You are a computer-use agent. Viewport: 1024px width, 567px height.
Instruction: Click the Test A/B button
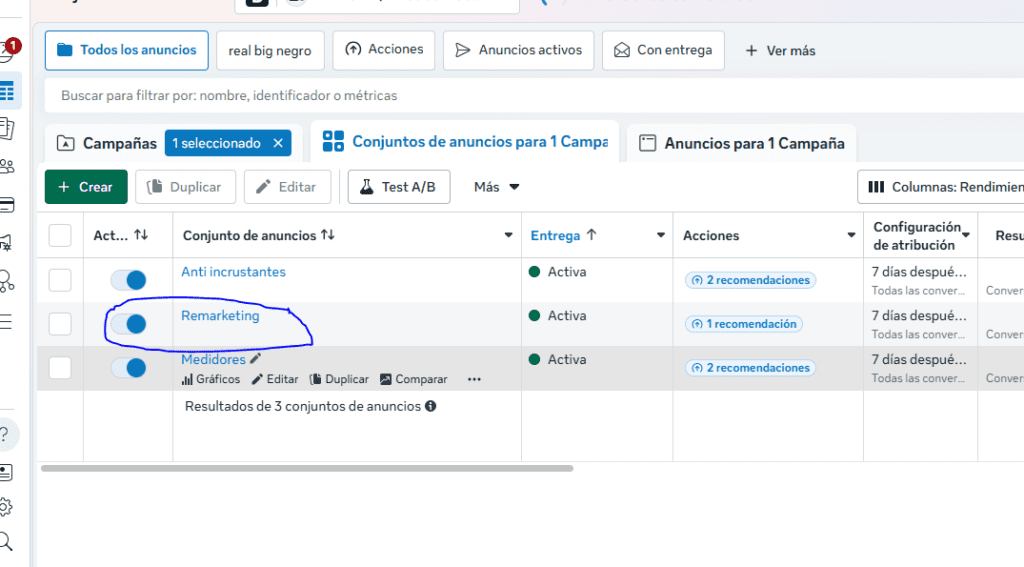pyautogui.click(x=399, y=187)
